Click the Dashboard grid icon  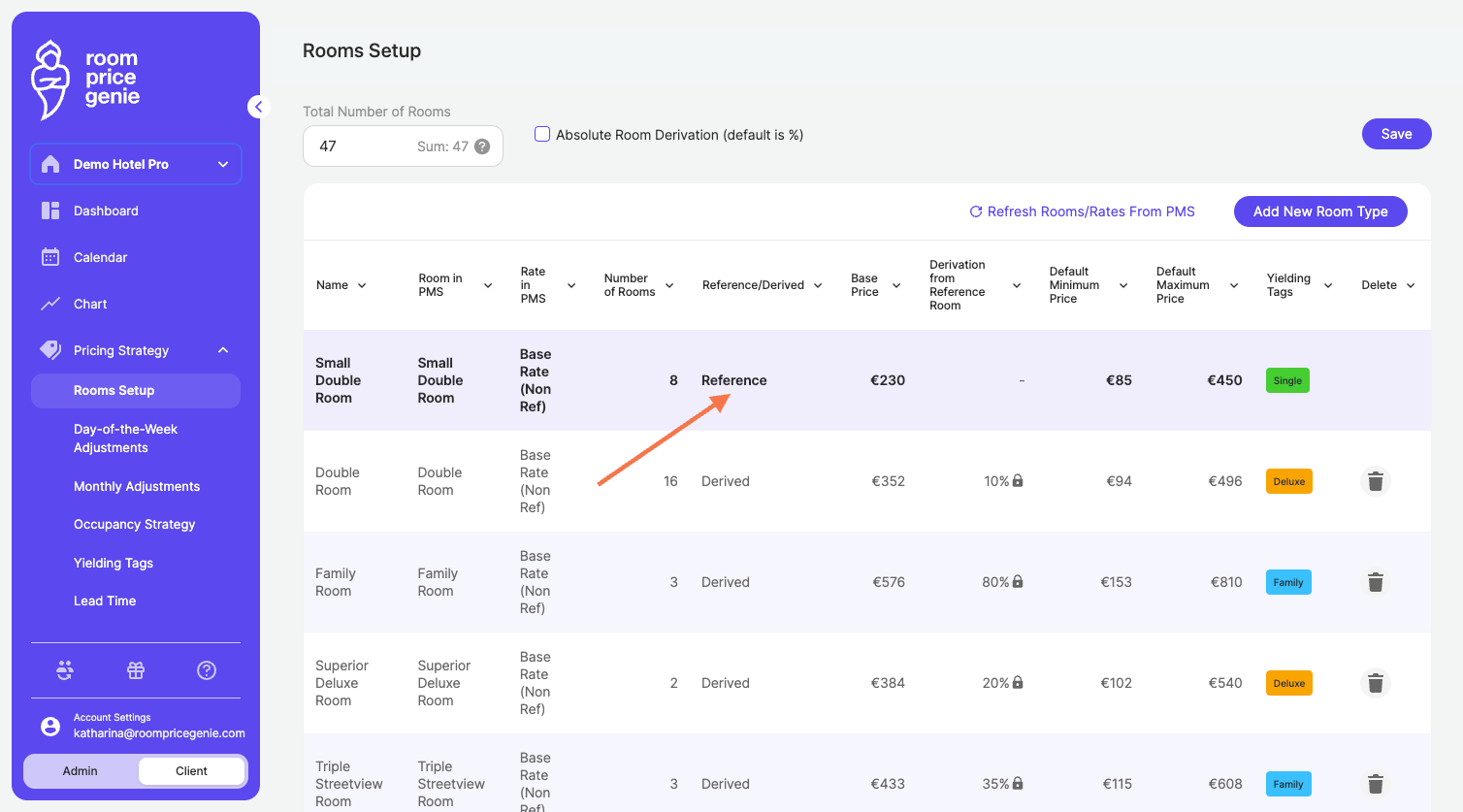click(x=50, y=211)
